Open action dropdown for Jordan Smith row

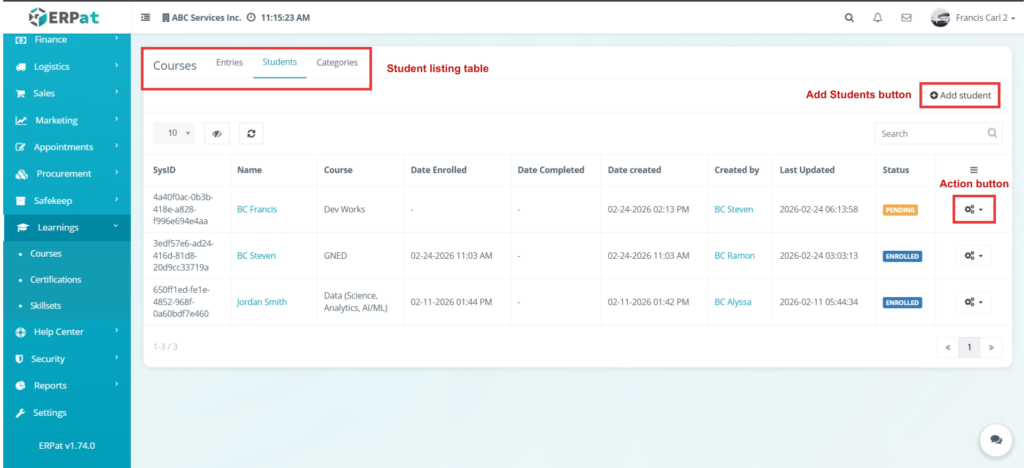[x=972, y=301]
